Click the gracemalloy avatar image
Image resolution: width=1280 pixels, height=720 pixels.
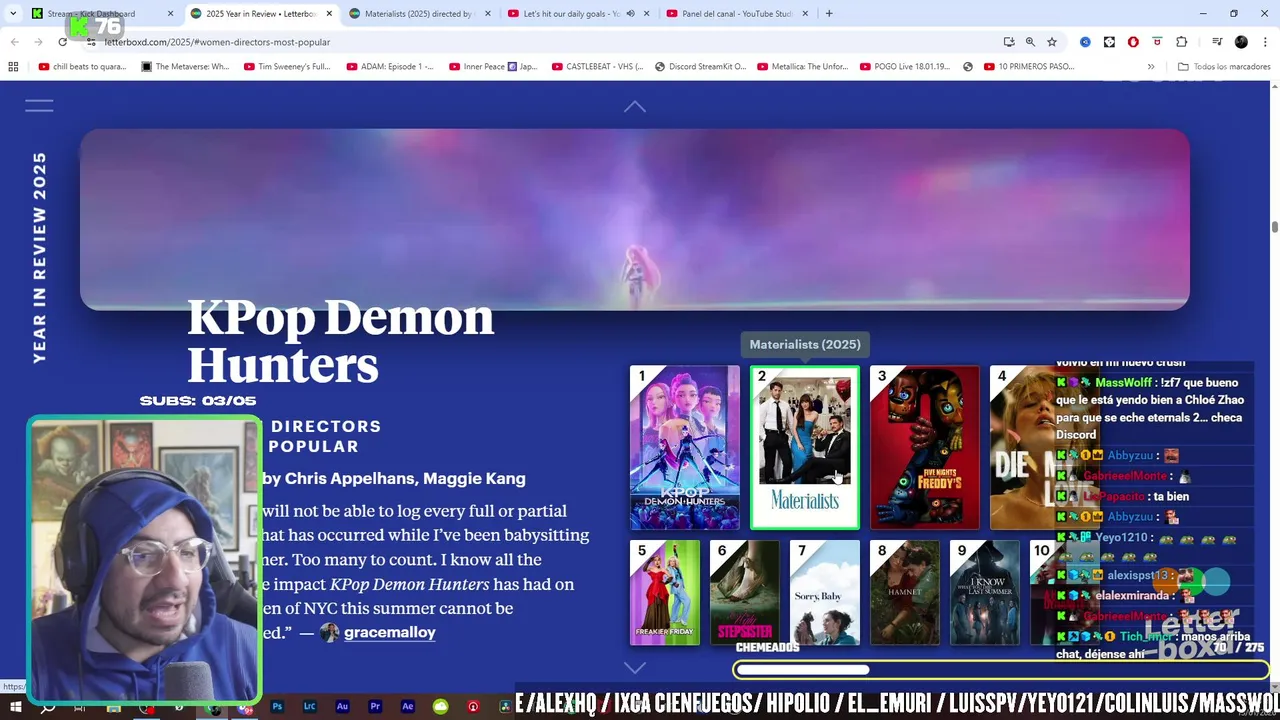(329, 632)
